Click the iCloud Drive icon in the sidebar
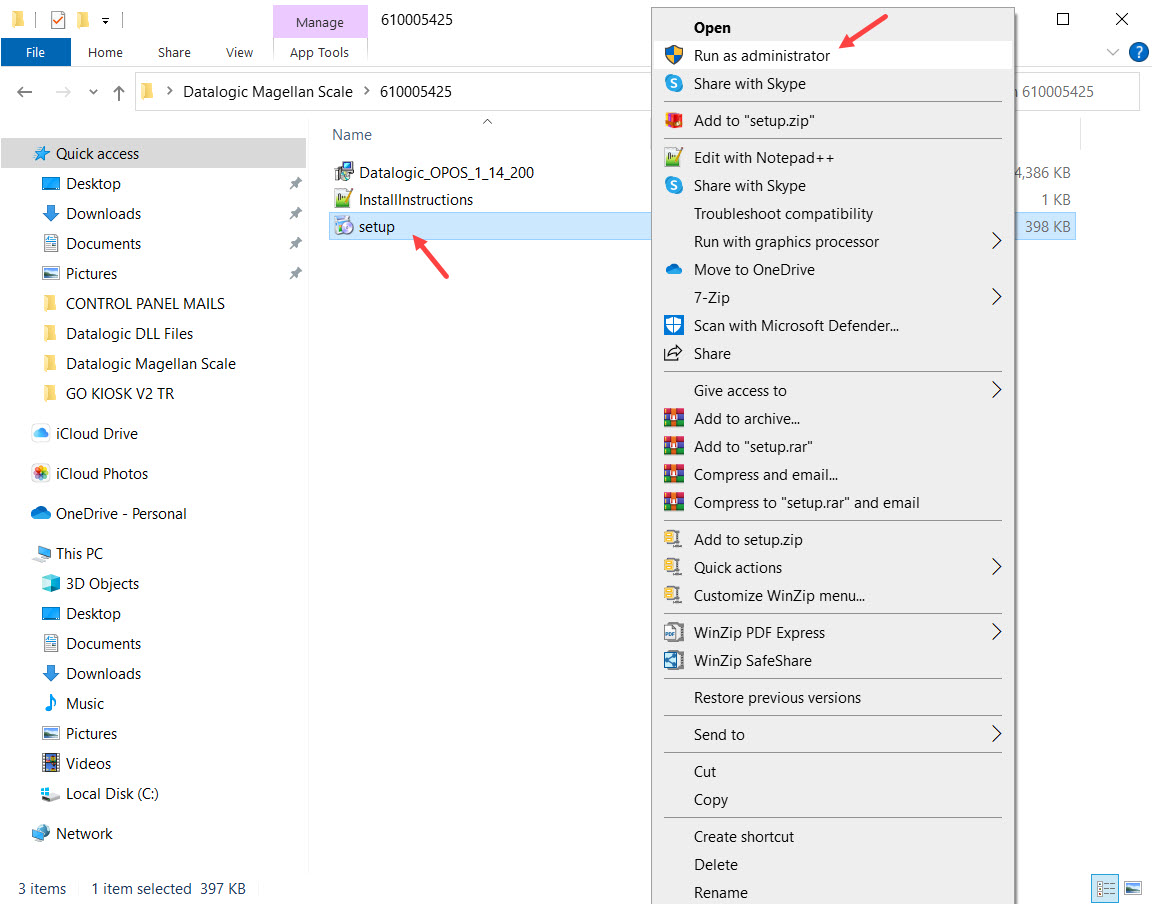 click(41, 433)
